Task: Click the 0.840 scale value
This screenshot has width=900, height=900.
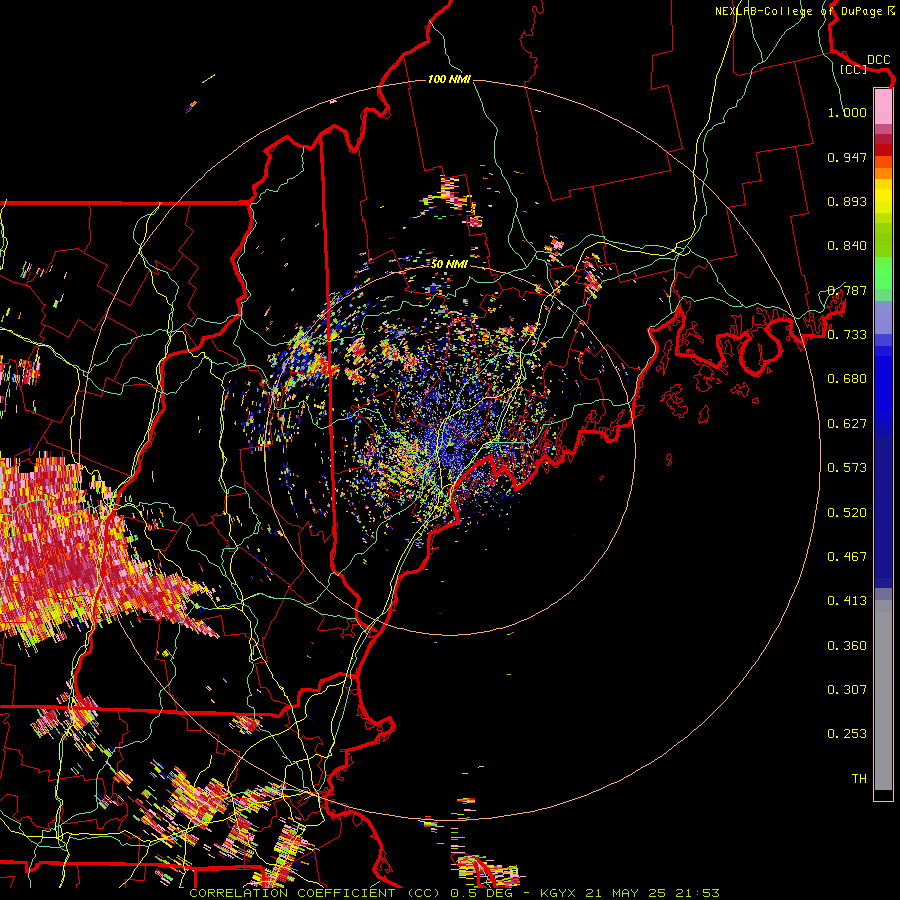Action: (x=847, y=246)
